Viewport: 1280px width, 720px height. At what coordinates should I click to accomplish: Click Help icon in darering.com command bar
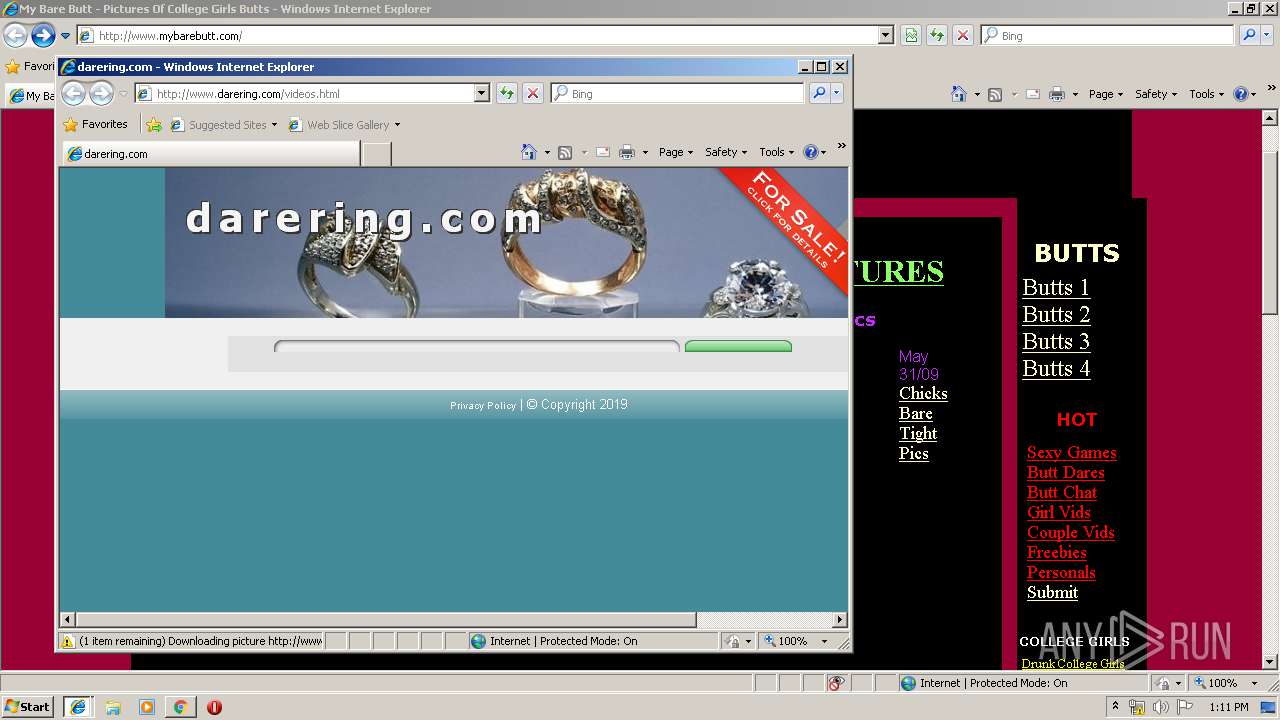[810, 152]
